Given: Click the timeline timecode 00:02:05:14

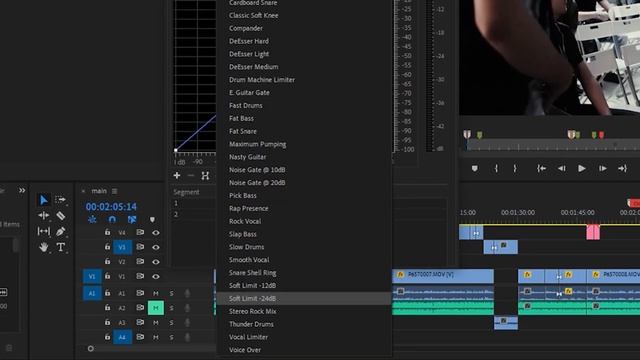Looking at the screenshot, I should [x=111, y=207].
